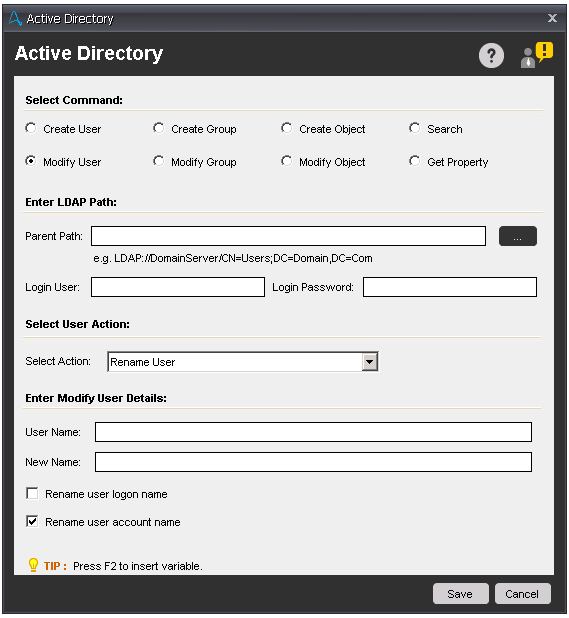
Task: Open the help question mark icon
Action: click(x=491, y=56)
